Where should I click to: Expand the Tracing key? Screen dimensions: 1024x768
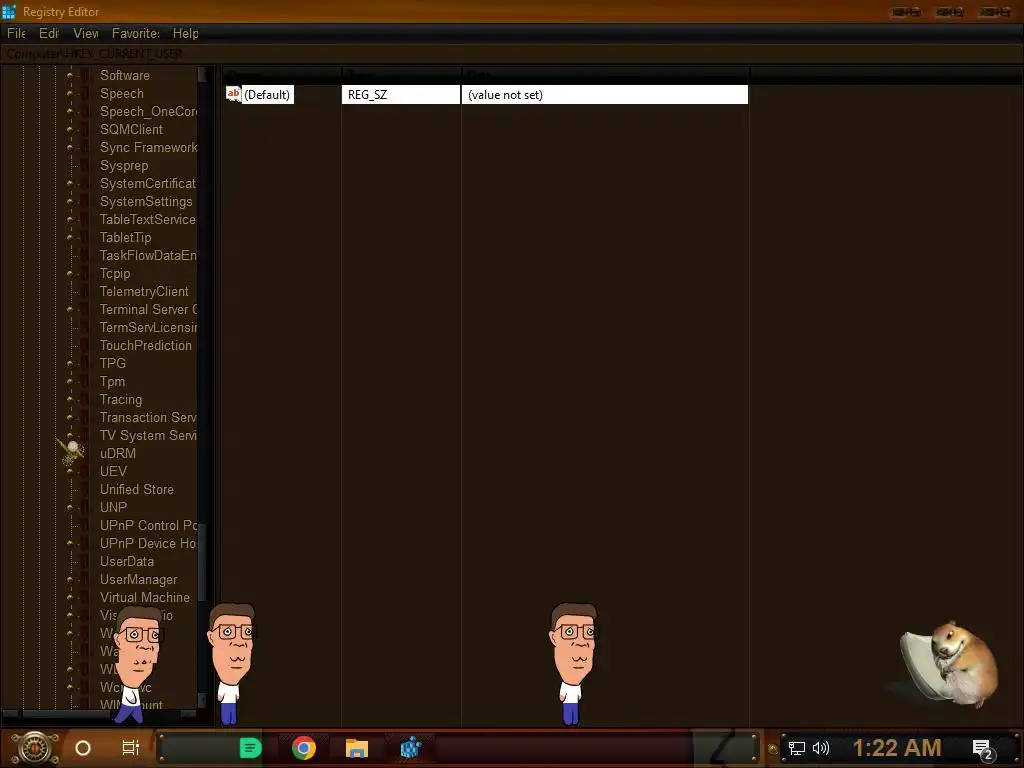pos(70,400)
